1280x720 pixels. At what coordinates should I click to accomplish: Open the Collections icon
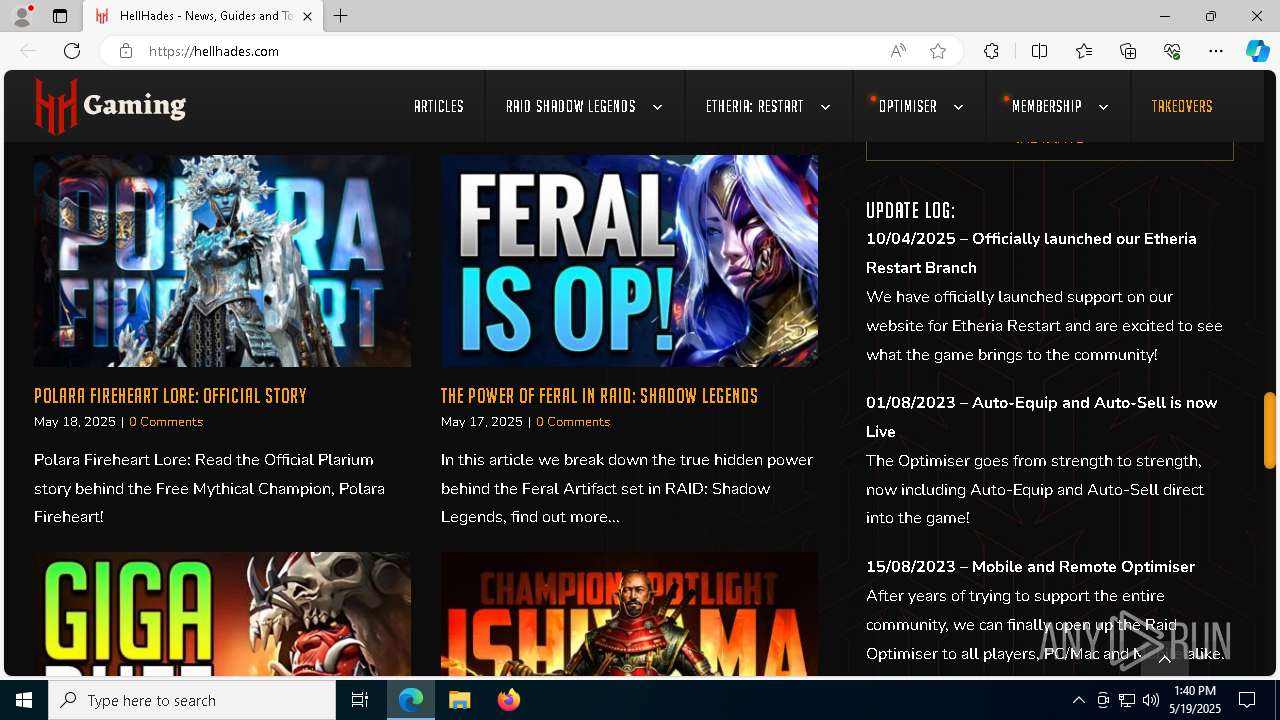coord(1128,51)
